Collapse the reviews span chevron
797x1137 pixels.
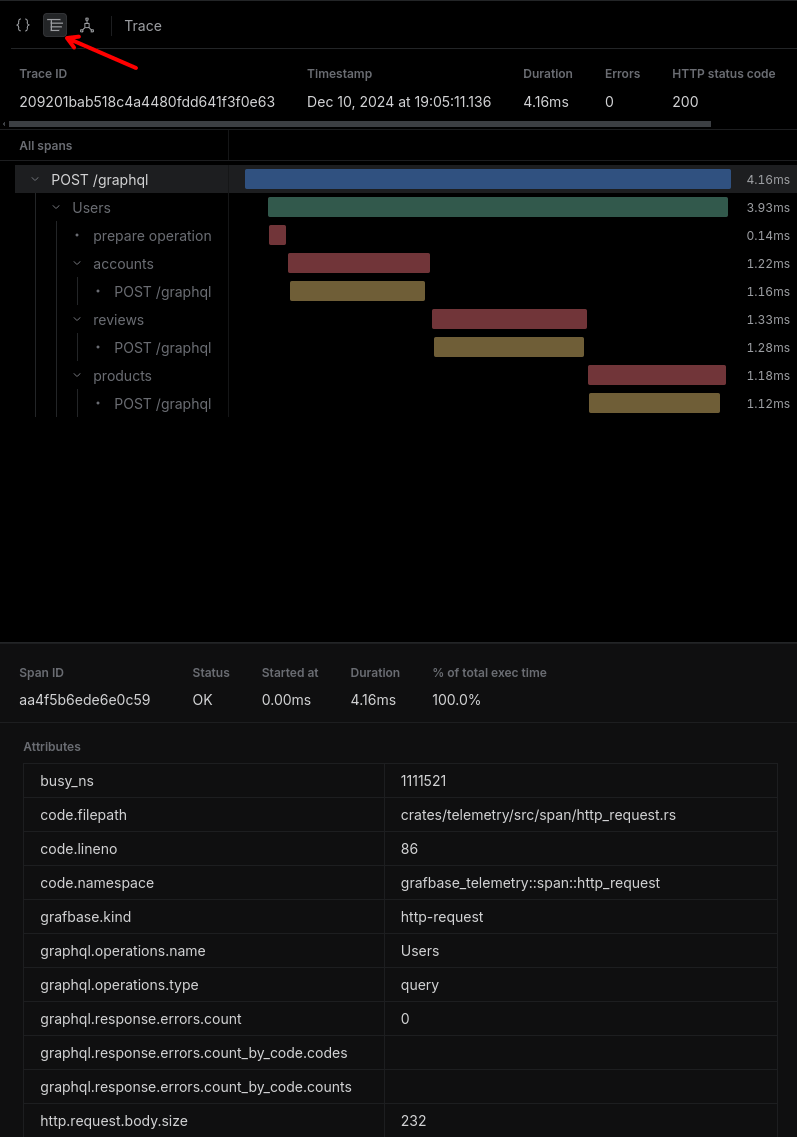(77, 320)
